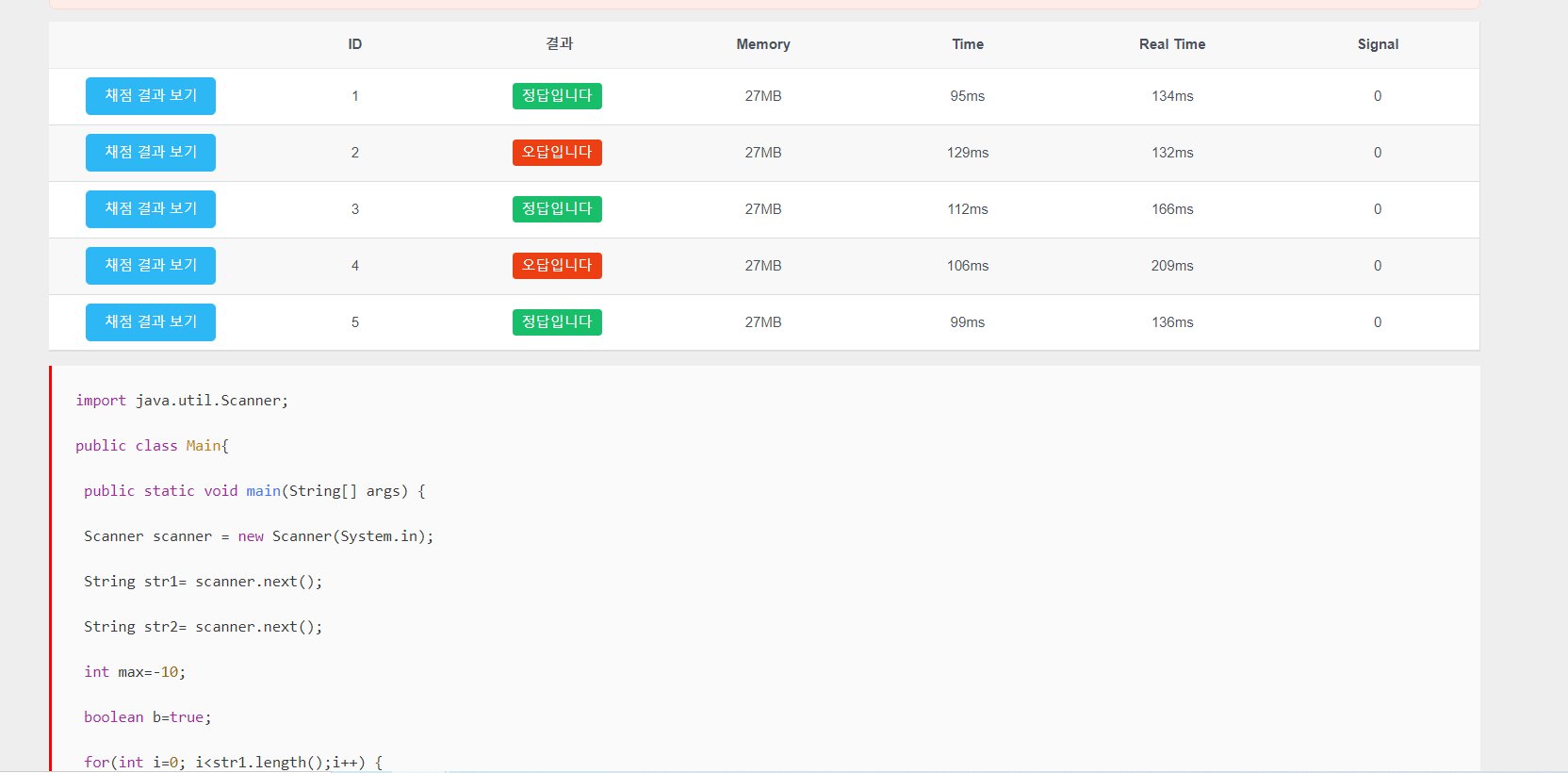Screen dimensions: 1568x773
Task: Select the ID cell showing 4
Action: [355, 266]
